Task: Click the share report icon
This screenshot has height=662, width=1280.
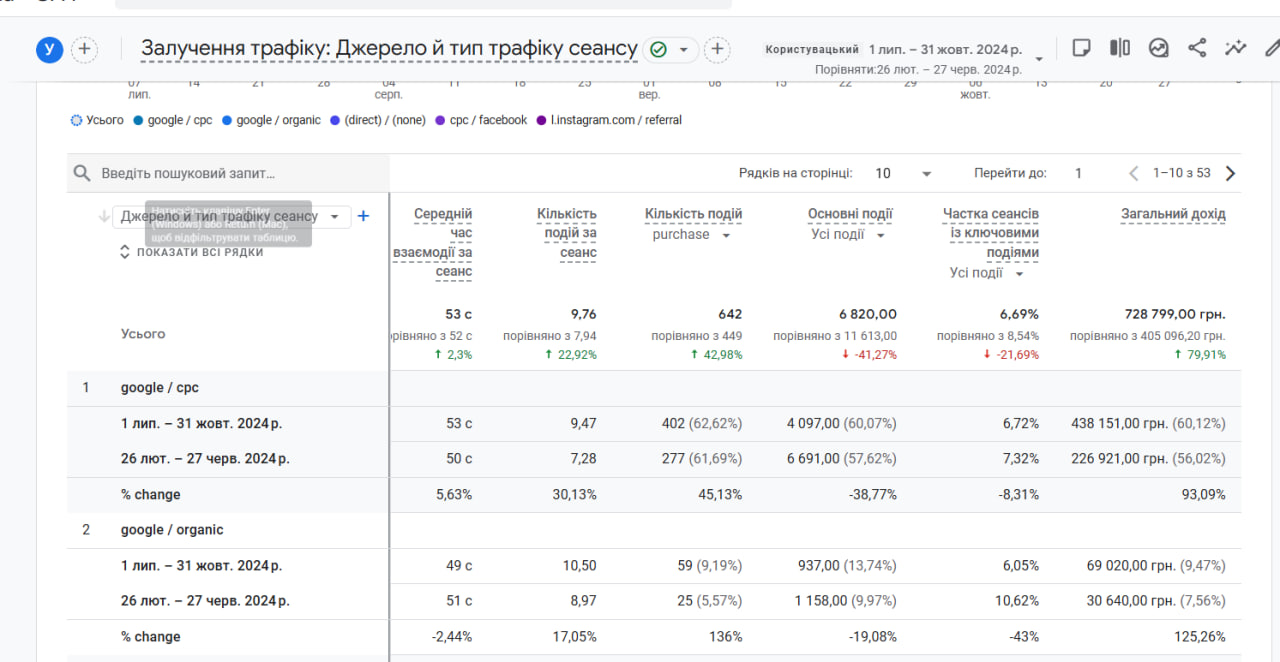Action: point(1197,47)
